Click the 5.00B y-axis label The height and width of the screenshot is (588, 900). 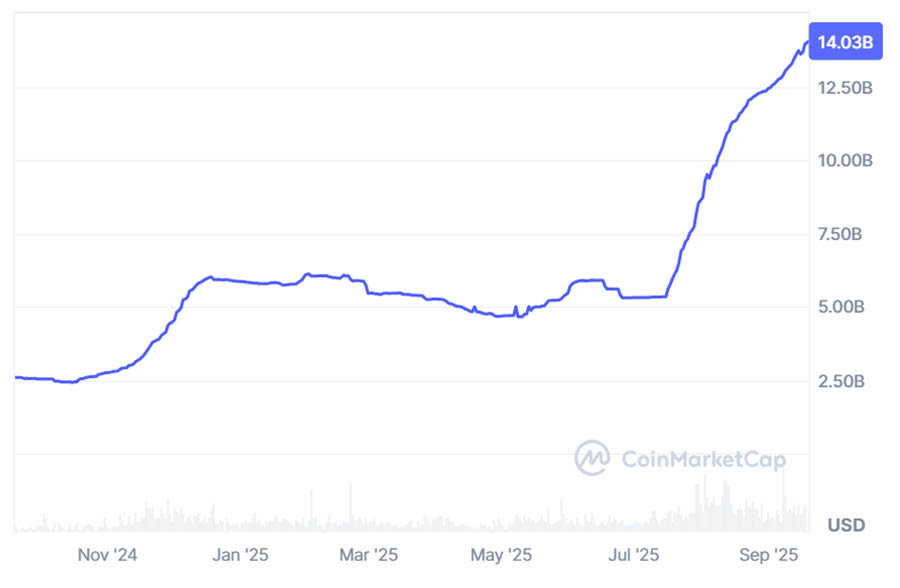[x=841, y=307]
